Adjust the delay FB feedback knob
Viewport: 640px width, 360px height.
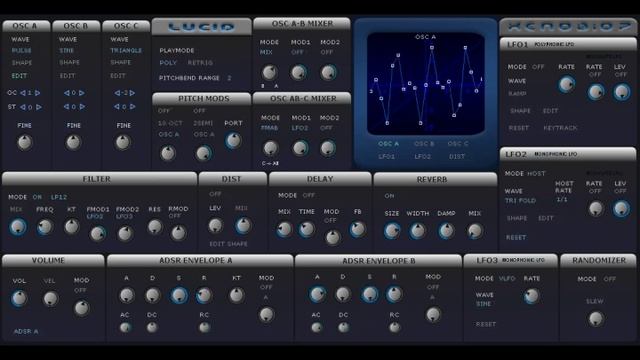(358, 229)
